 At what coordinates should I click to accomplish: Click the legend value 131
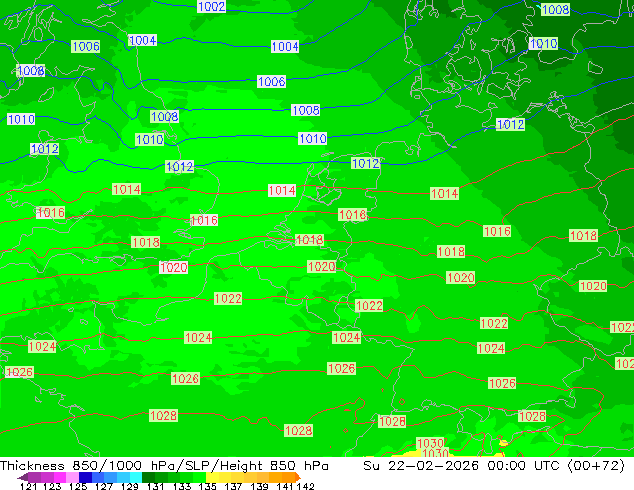(x=156, y=486)
